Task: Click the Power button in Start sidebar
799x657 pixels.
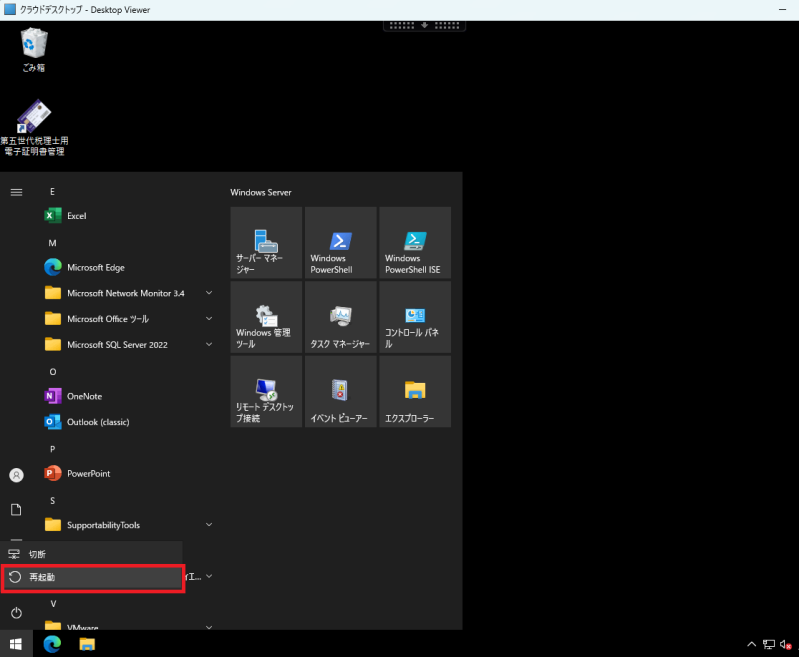Action: (x=16, y=612)
